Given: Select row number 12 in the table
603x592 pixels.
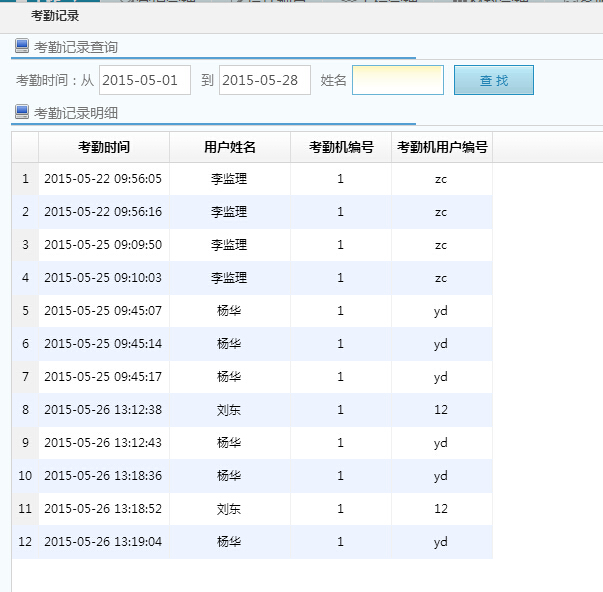Looking at the screenshot, I should click(25, 542).
